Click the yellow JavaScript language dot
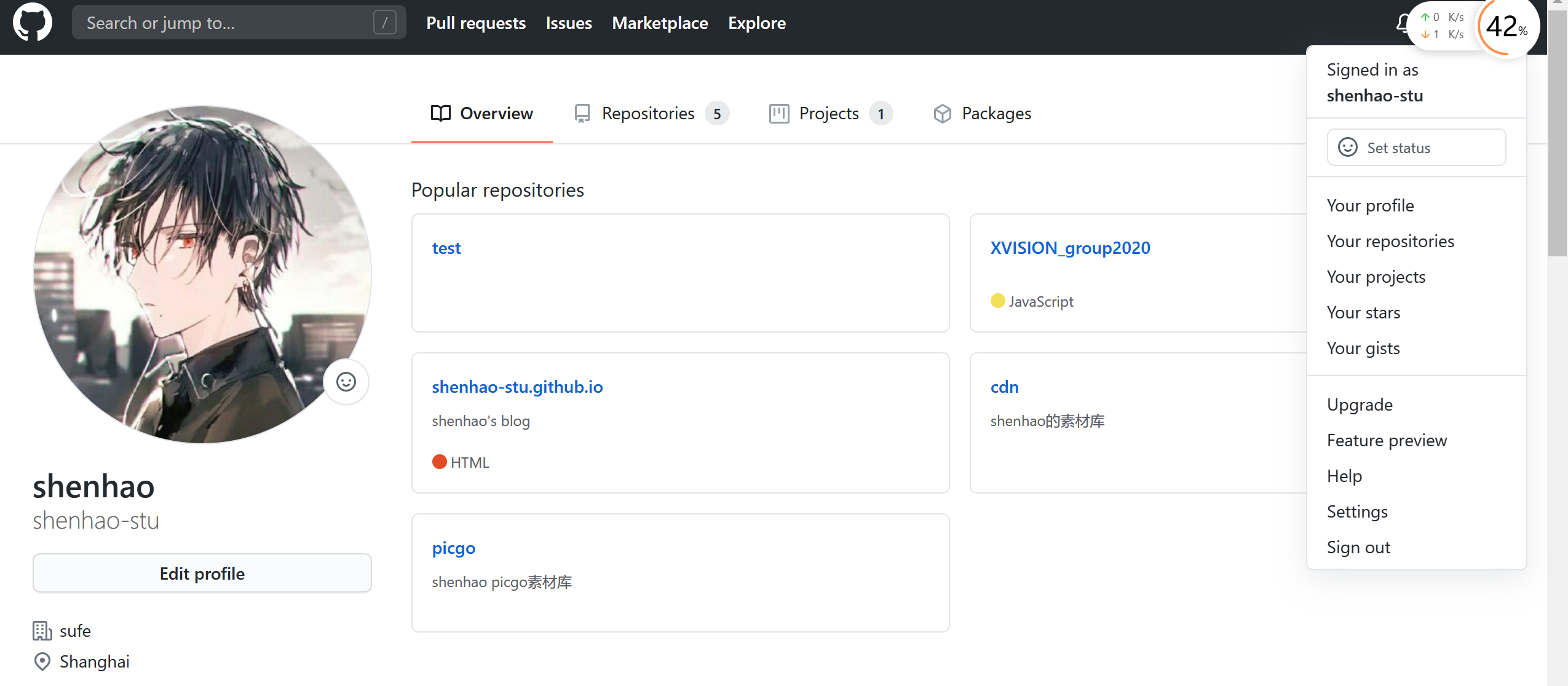1568x686 pixels. [x=997, y=301]
